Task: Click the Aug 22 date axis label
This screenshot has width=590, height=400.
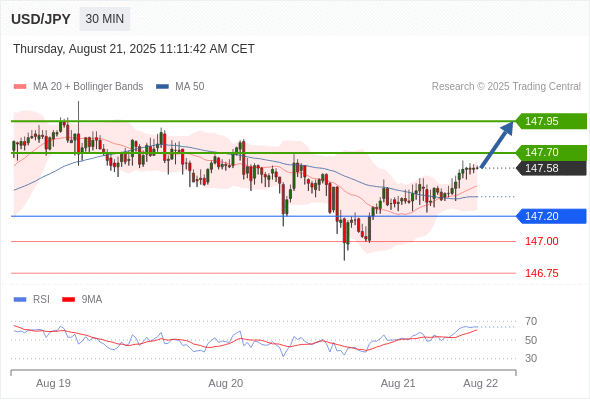Action: 481,383
